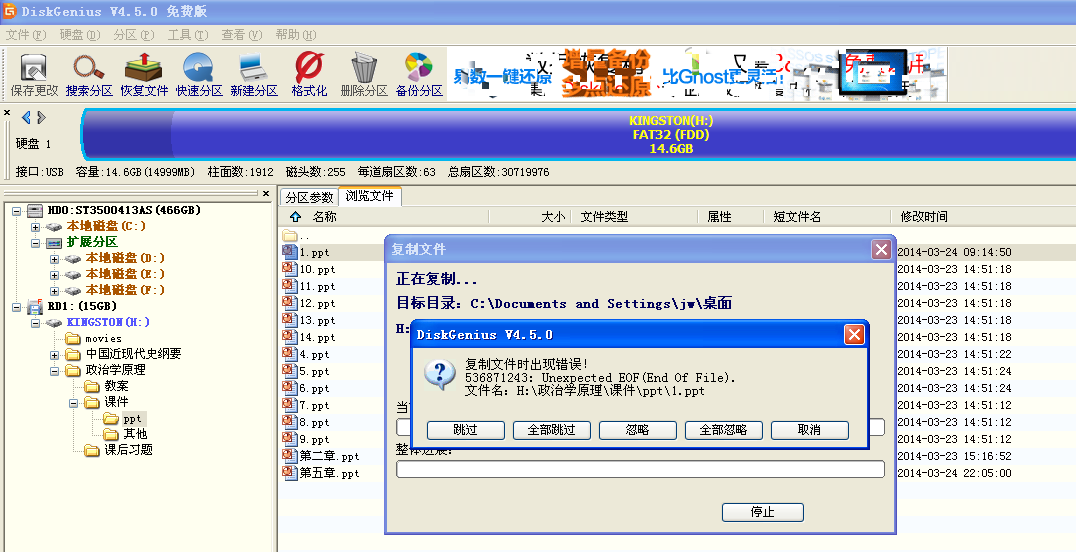
Task: Click the 全部忽略 (Ignore All) button
Action: tap(723, 430)
